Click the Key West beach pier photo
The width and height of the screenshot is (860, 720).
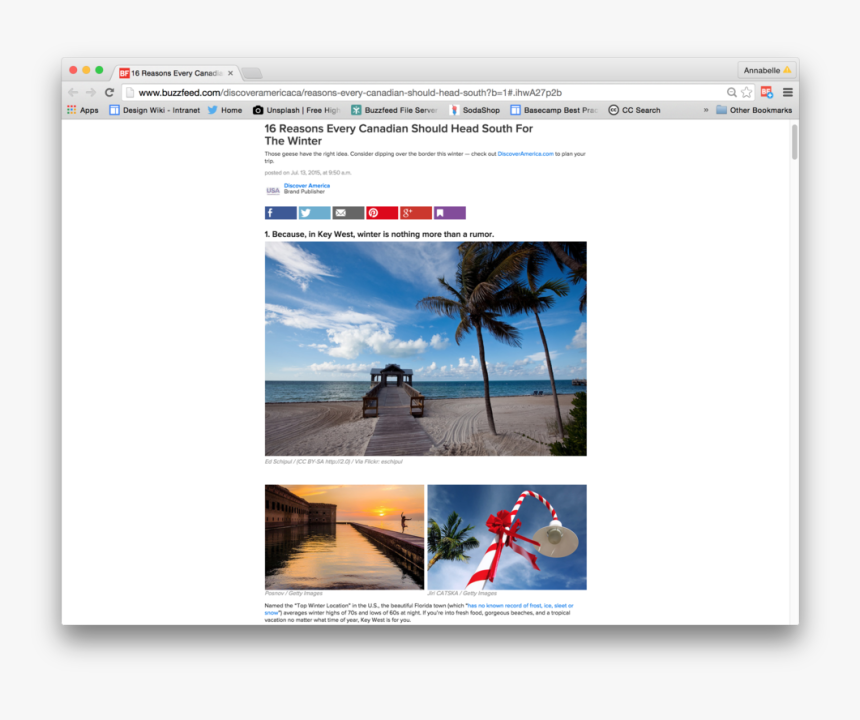tap(426, 349)
